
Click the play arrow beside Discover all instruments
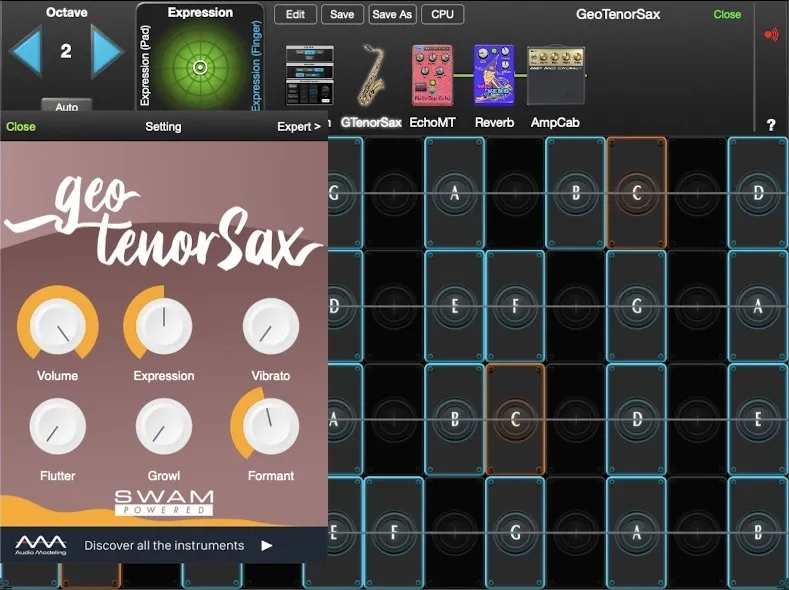click(267, 546)
